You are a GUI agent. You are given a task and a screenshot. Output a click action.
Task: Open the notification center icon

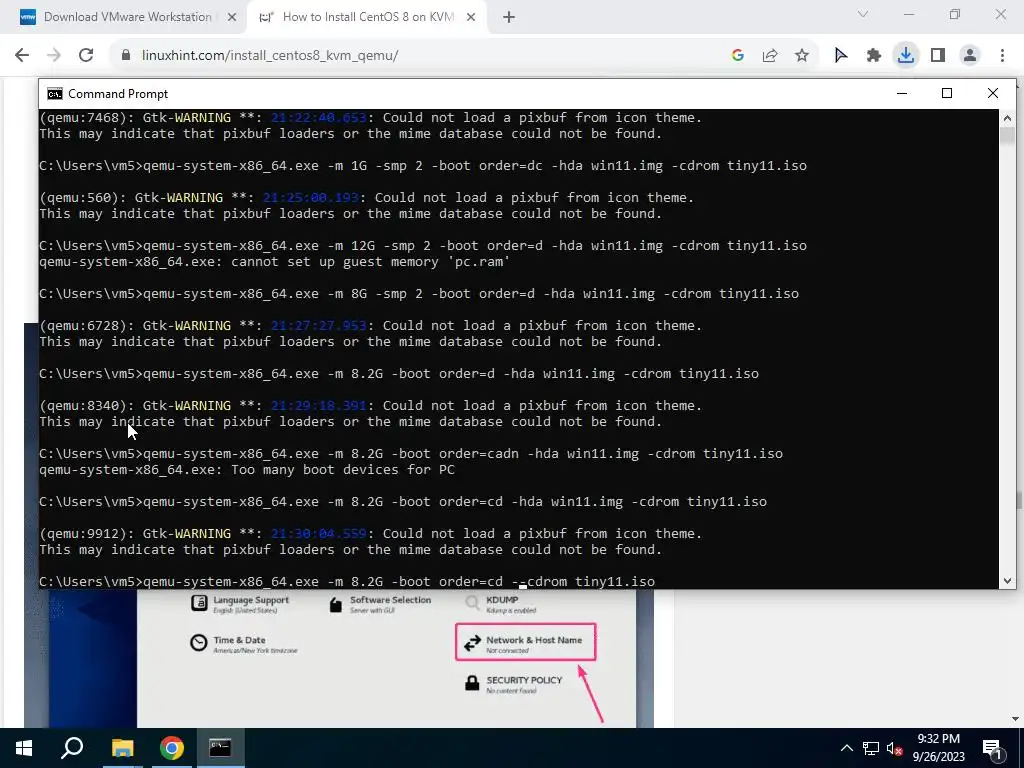click(x=993, y=748)
